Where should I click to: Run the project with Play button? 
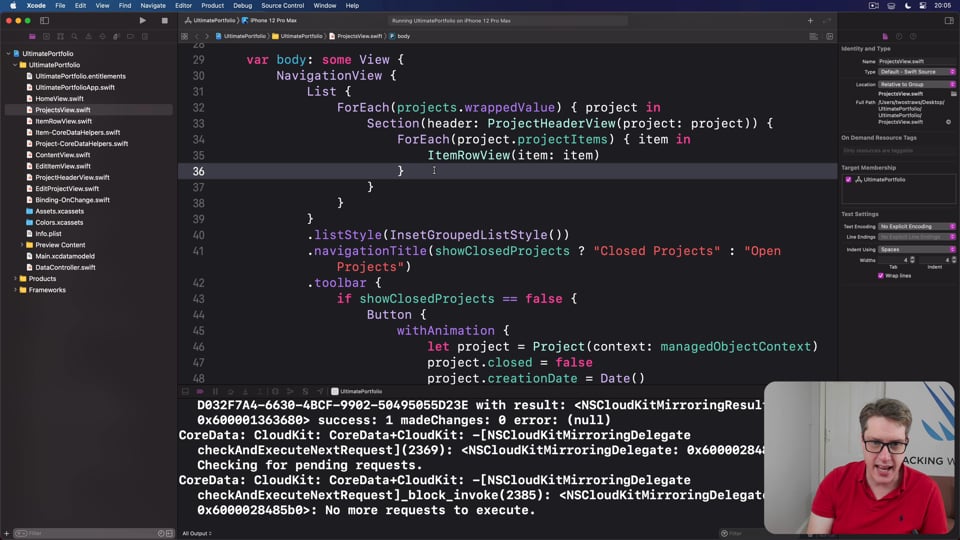pyautogui.click(x=143, y=20)
